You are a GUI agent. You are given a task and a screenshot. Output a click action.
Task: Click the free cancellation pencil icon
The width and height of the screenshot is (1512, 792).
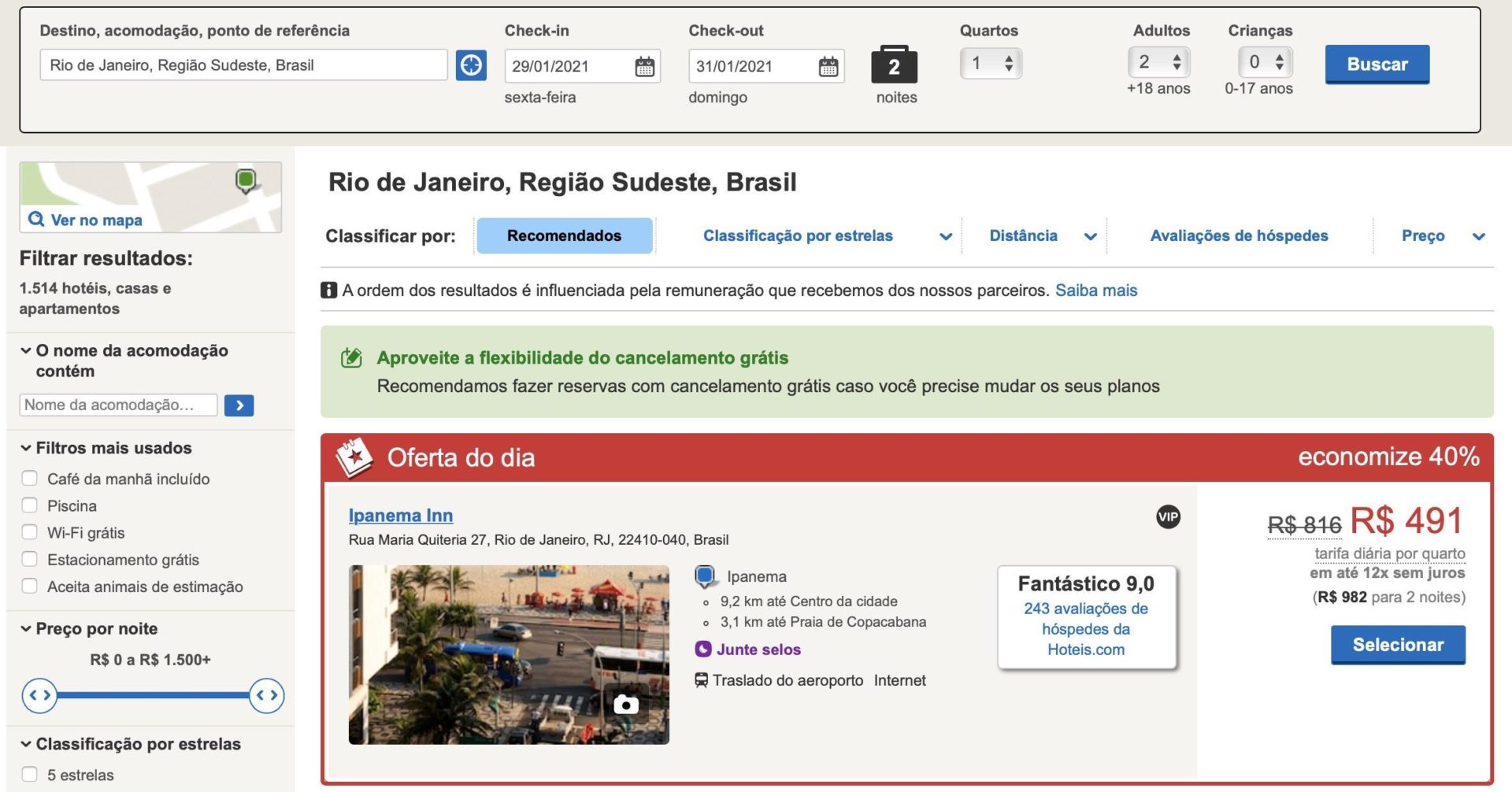tap(351, 358)
